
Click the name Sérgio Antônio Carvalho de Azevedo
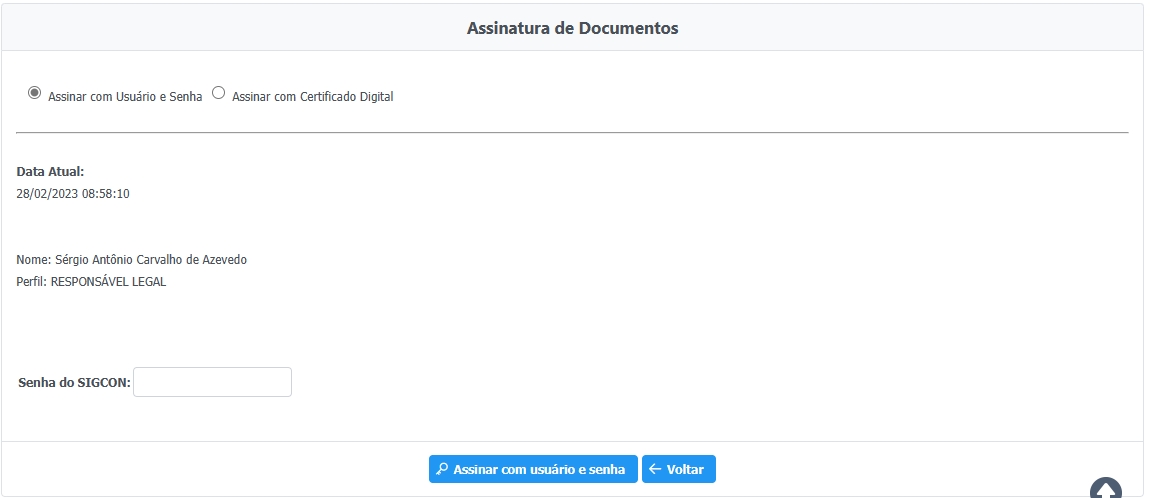150,260
